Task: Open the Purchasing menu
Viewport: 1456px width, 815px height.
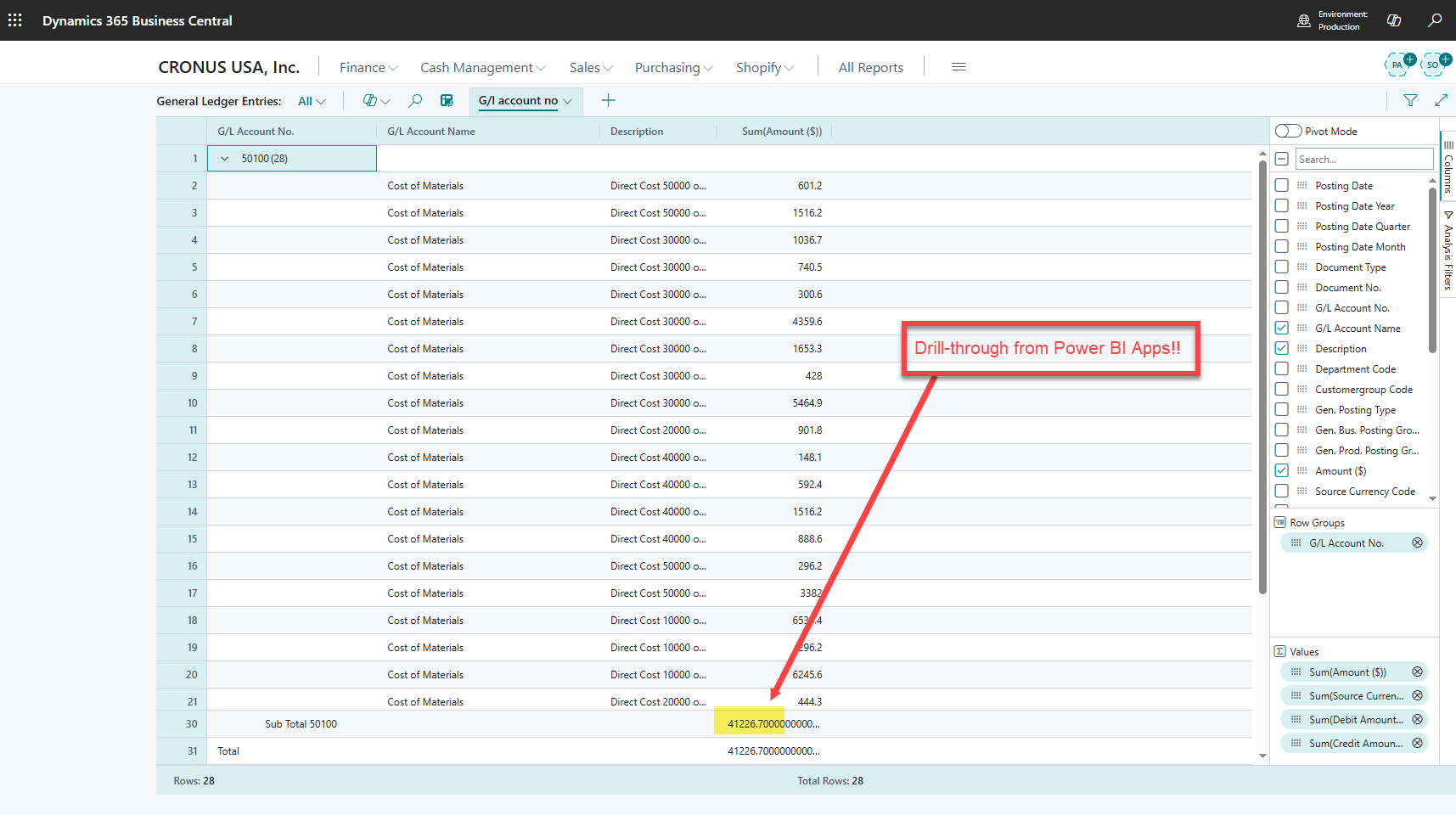Action: tap(673, 68)
